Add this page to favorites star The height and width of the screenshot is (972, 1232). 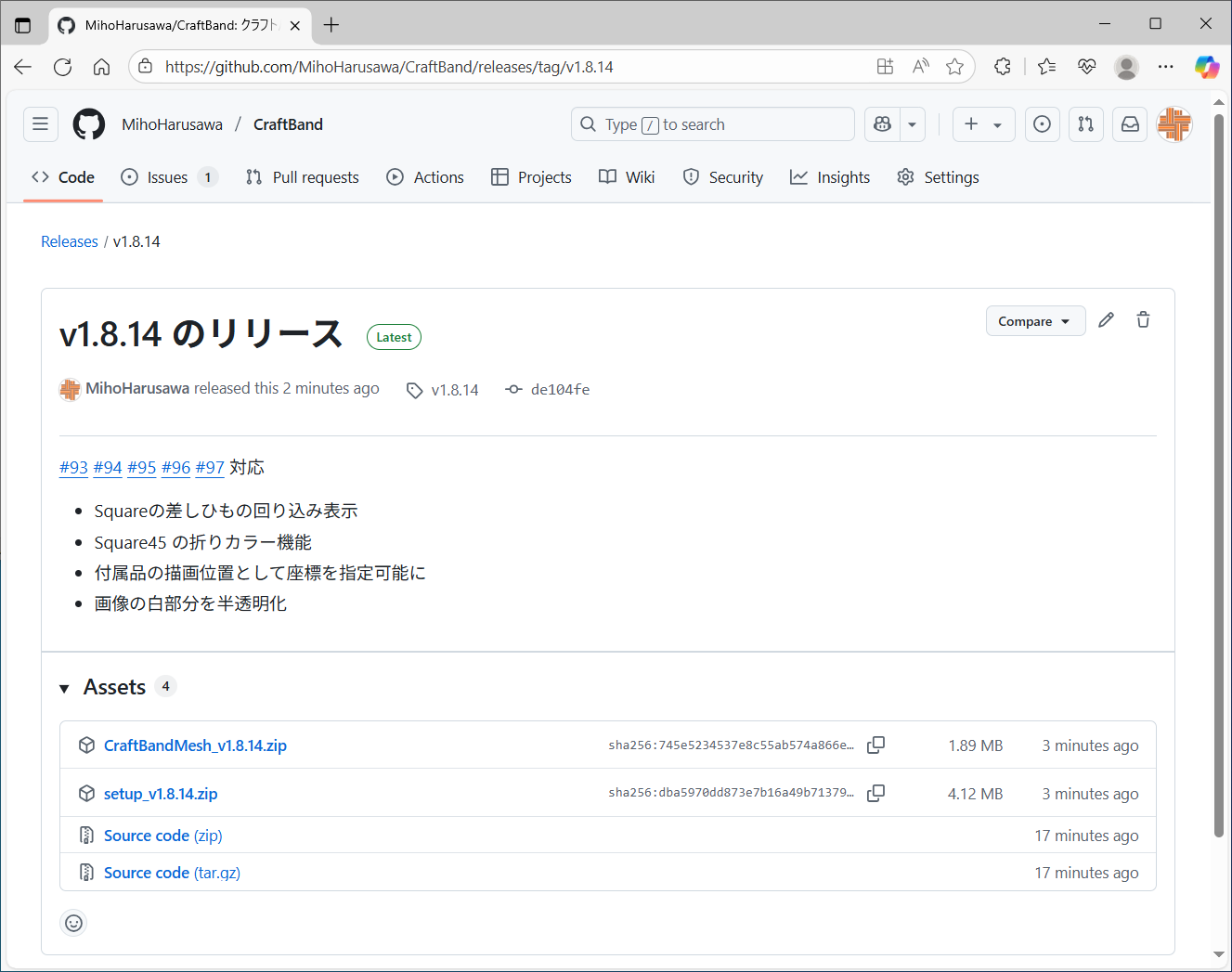coord(954,67)
